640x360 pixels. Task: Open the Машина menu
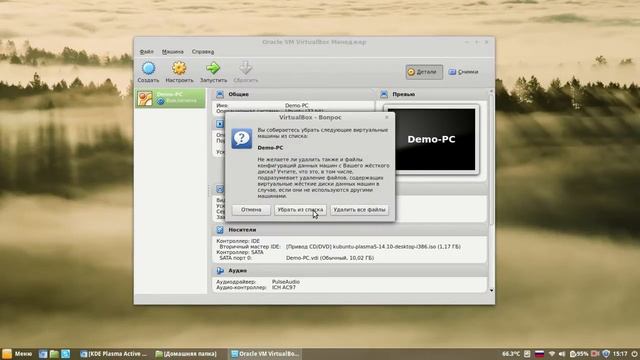coord(173,52)
